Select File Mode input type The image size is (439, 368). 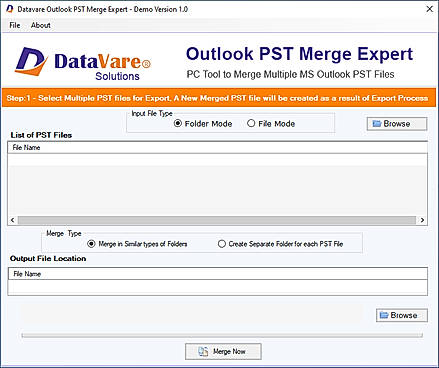(271, 124)
